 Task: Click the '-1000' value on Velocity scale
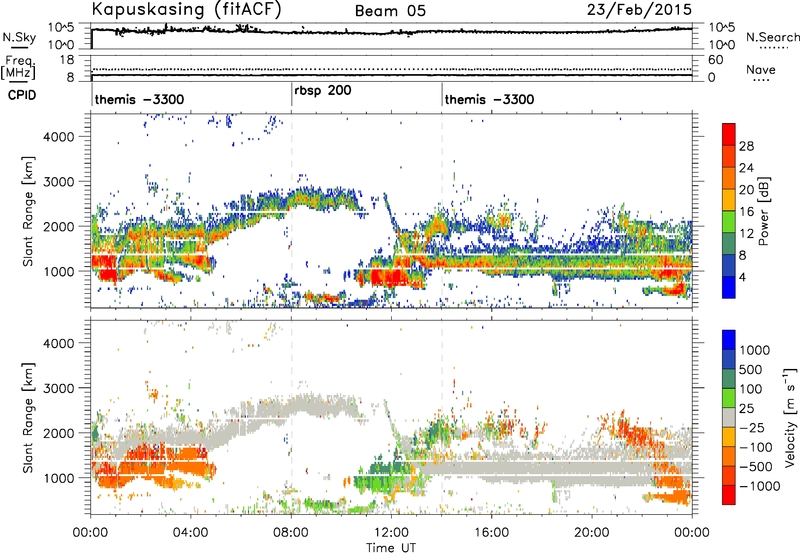click(760, 486)
